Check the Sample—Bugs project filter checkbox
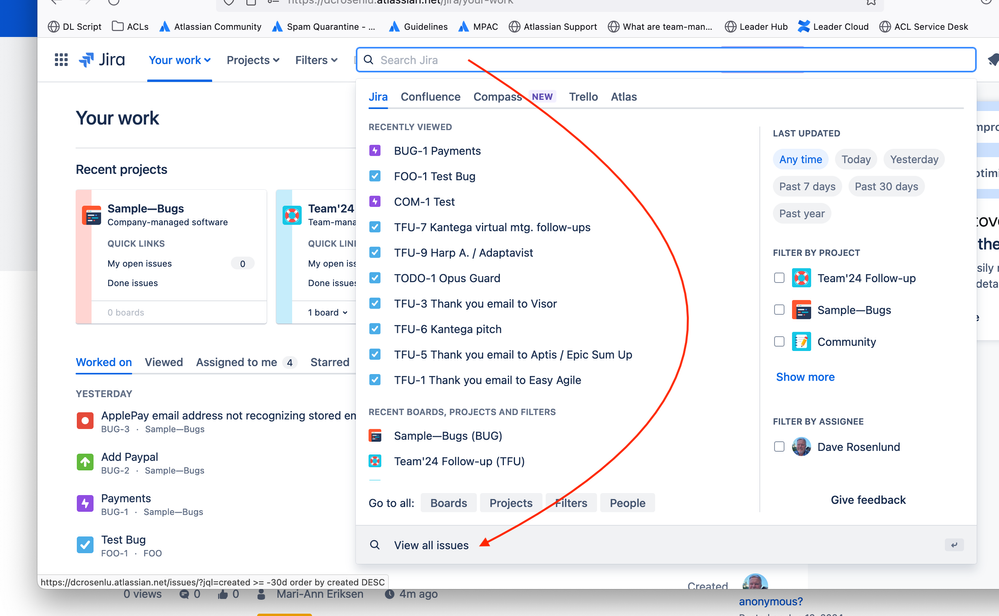 click(x=779, y=309)
